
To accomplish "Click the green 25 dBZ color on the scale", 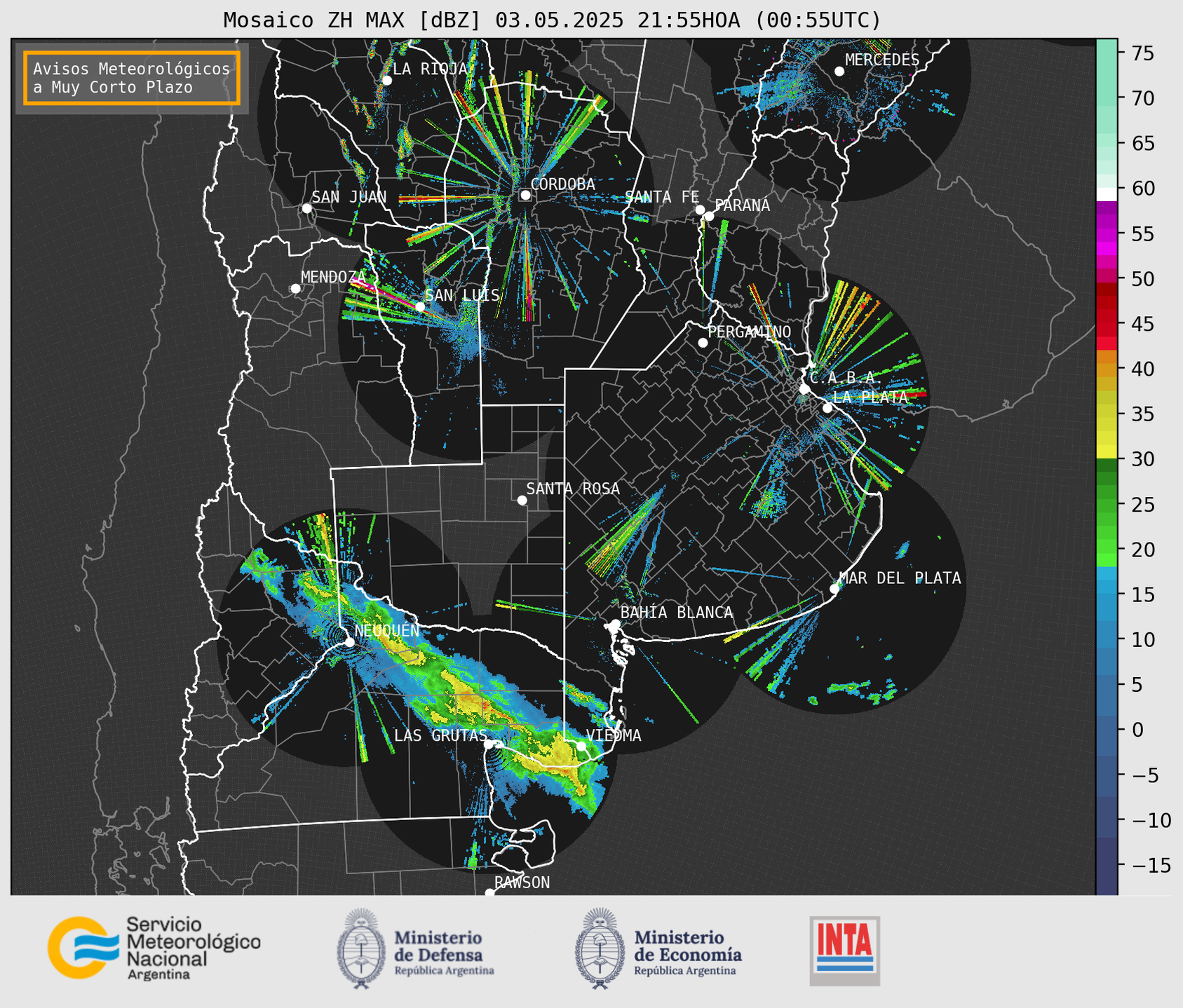I will (x=1107, y=505).
